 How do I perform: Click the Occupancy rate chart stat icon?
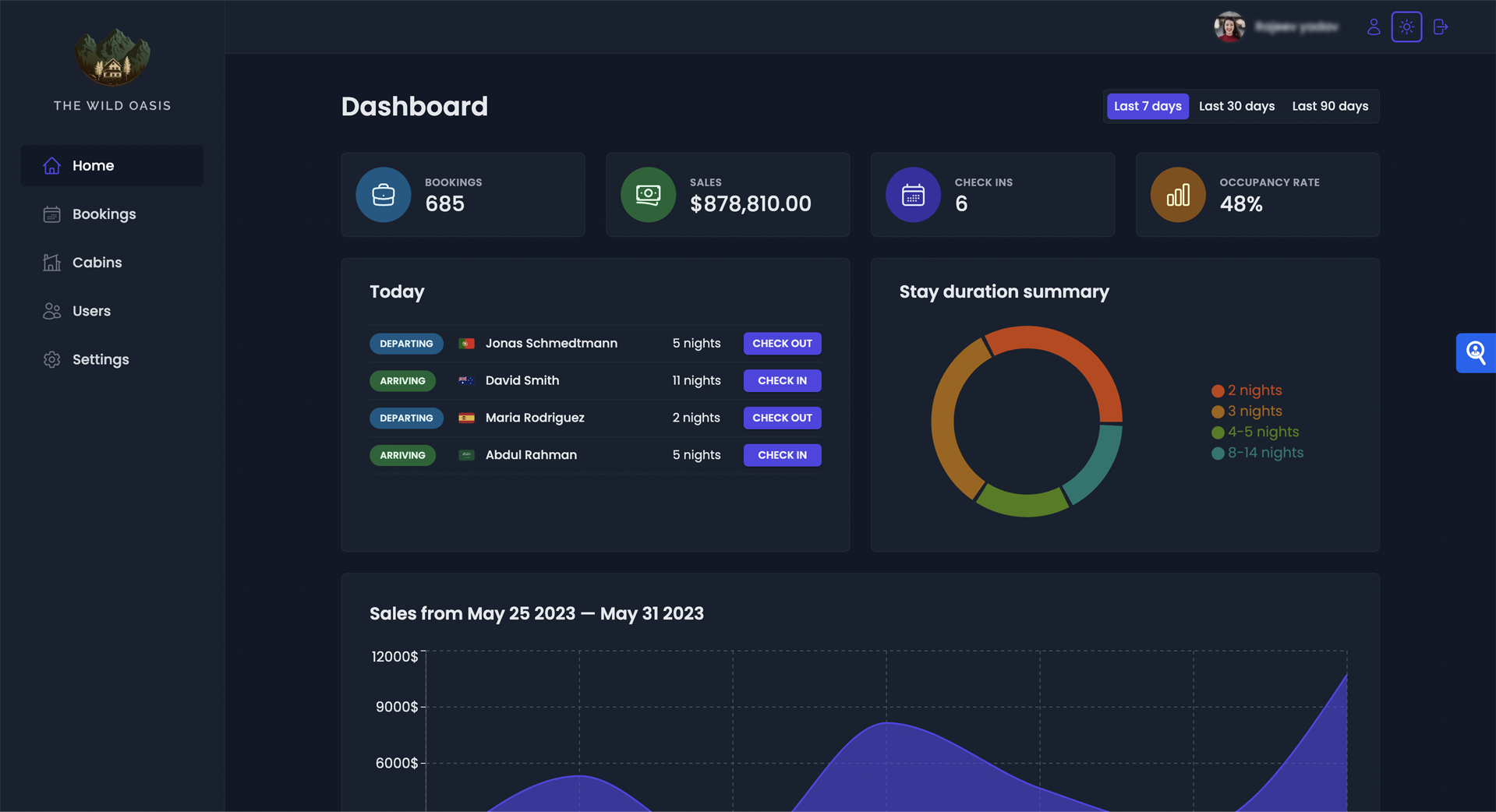[1178, 195]
